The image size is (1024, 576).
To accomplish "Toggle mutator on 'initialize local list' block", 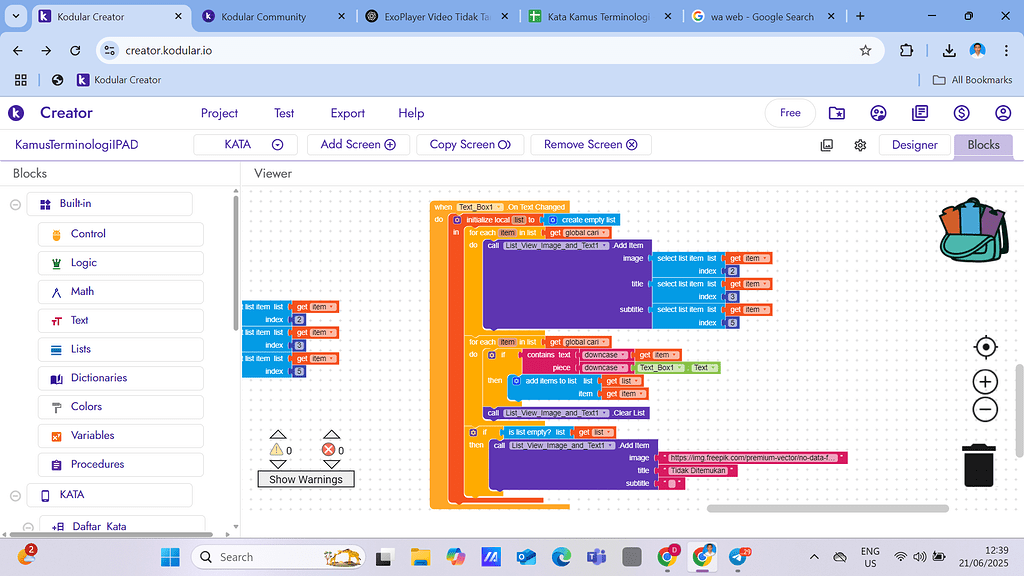I will coord(457,220).
